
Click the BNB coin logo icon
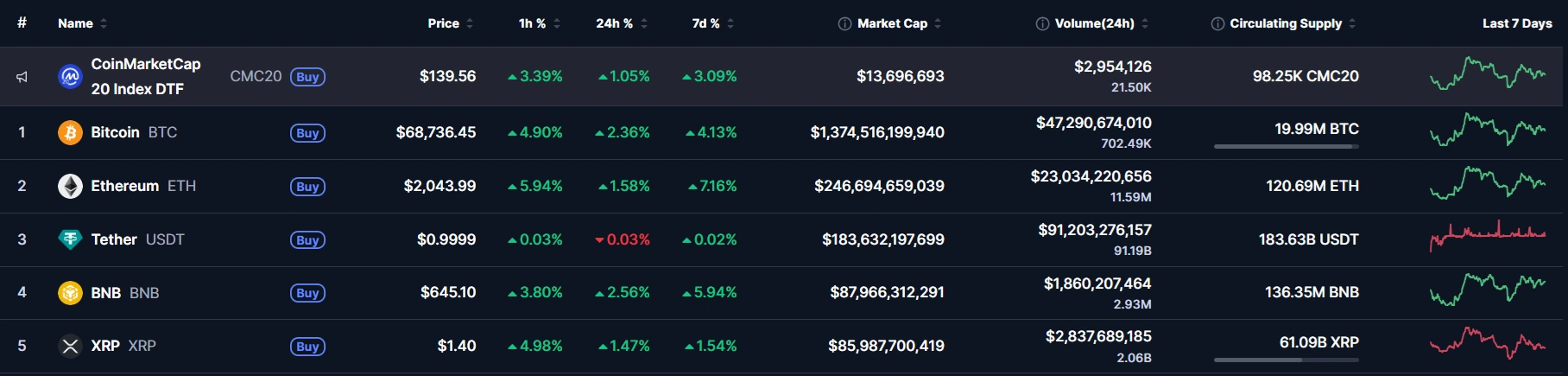(70, 293)
